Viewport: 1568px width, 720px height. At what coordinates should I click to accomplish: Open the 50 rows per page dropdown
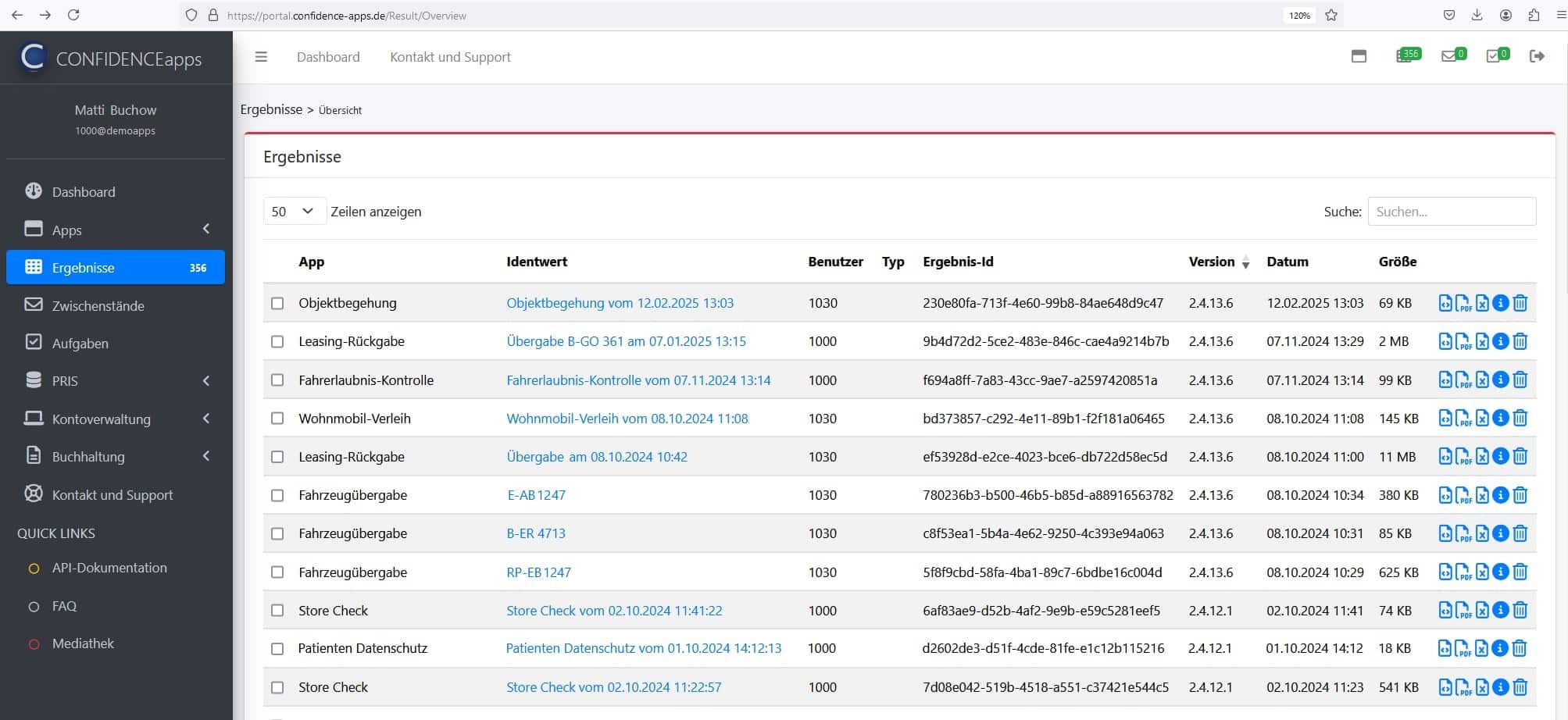pos(294,211)
